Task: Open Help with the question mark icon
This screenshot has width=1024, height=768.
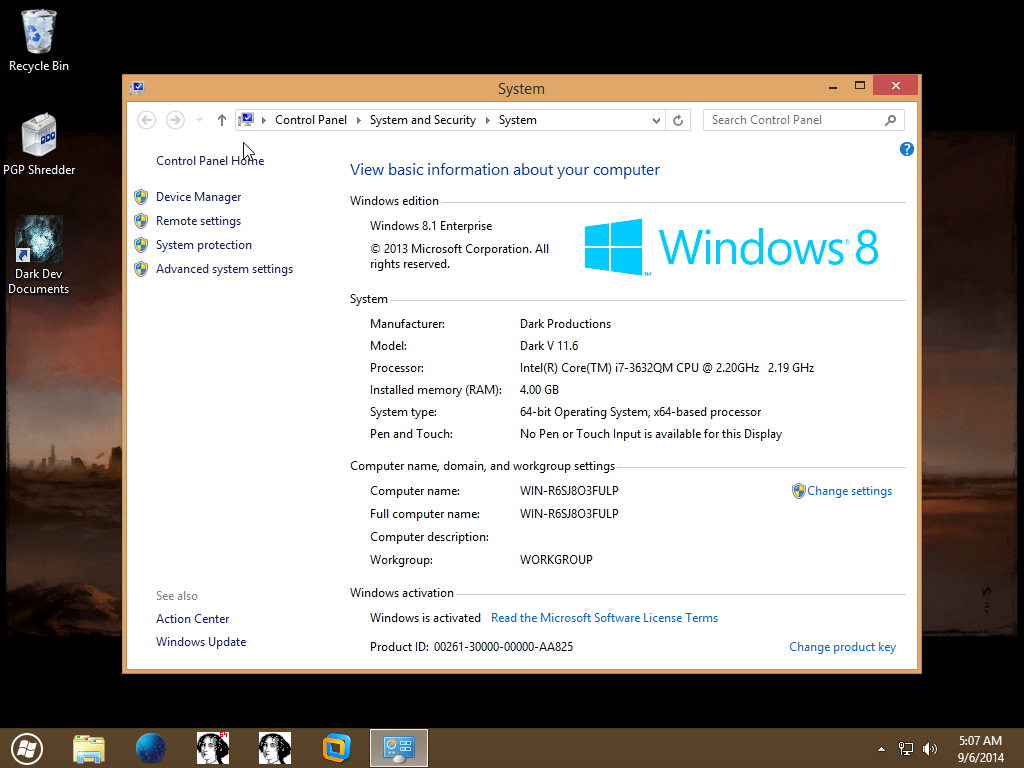Action: [x=906, y=150]
